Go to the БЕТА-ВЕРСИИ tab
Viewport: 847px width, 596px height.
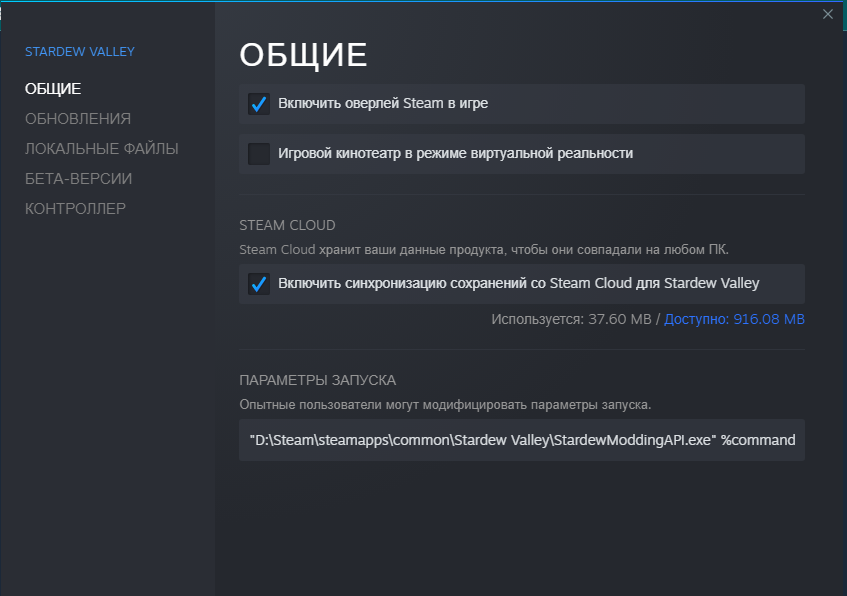pyautogui.click(x=79, y=179)
